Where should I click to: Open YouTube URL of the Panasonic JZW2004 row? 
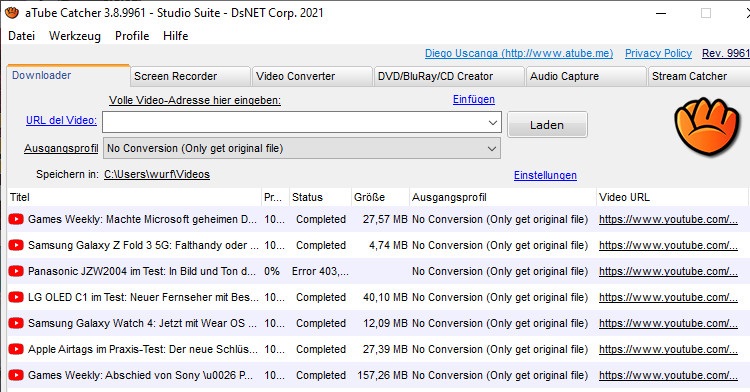(668, 271)
